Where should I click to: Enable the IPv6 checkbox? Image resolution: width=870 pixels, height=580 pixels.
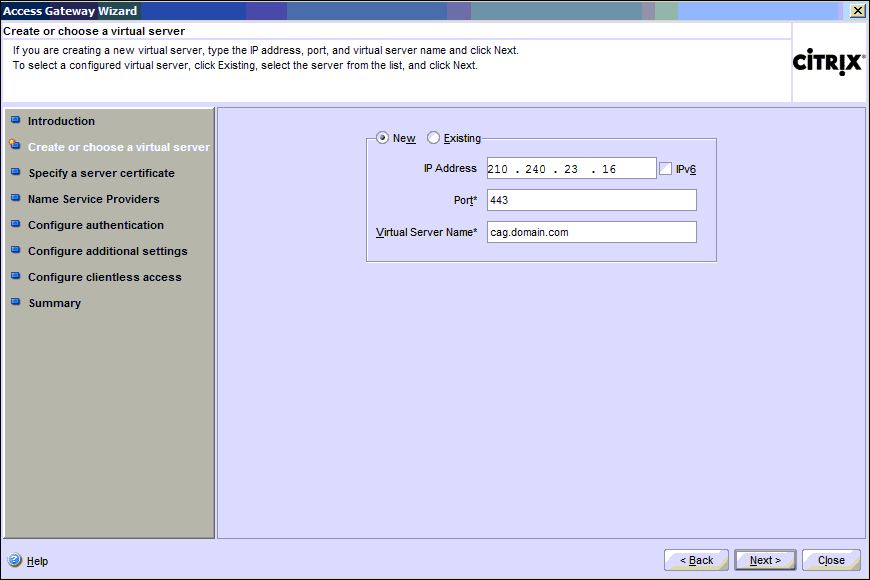point(666,169)
